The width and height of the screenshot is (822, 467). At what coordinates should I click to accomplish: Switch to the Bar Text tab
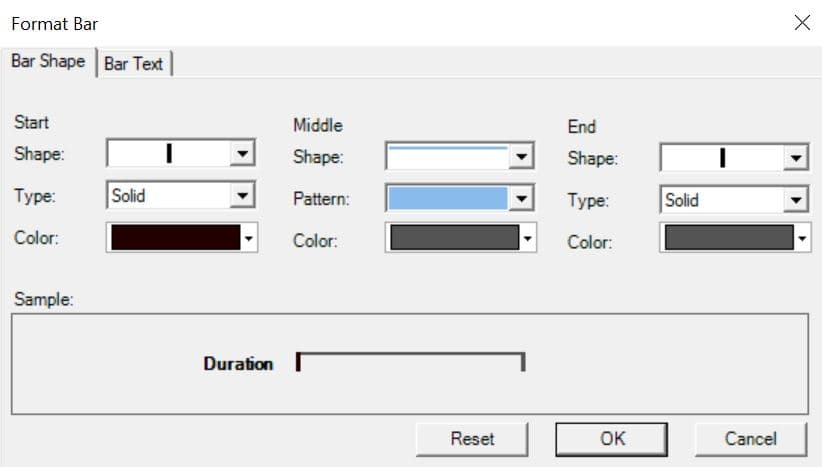click(x=134, y=63)
